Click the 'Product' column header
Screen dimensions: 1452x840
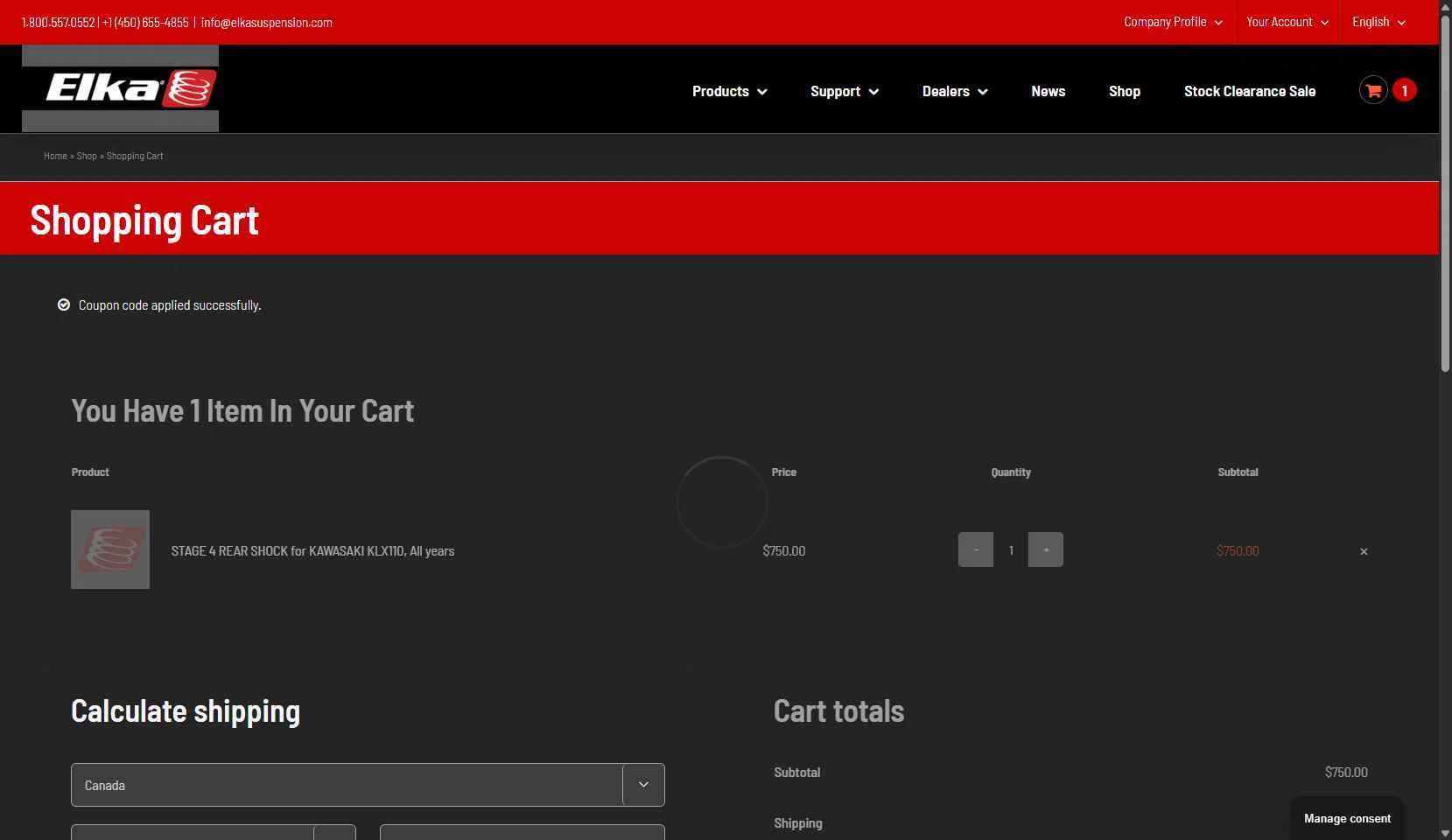click(90, 472)
